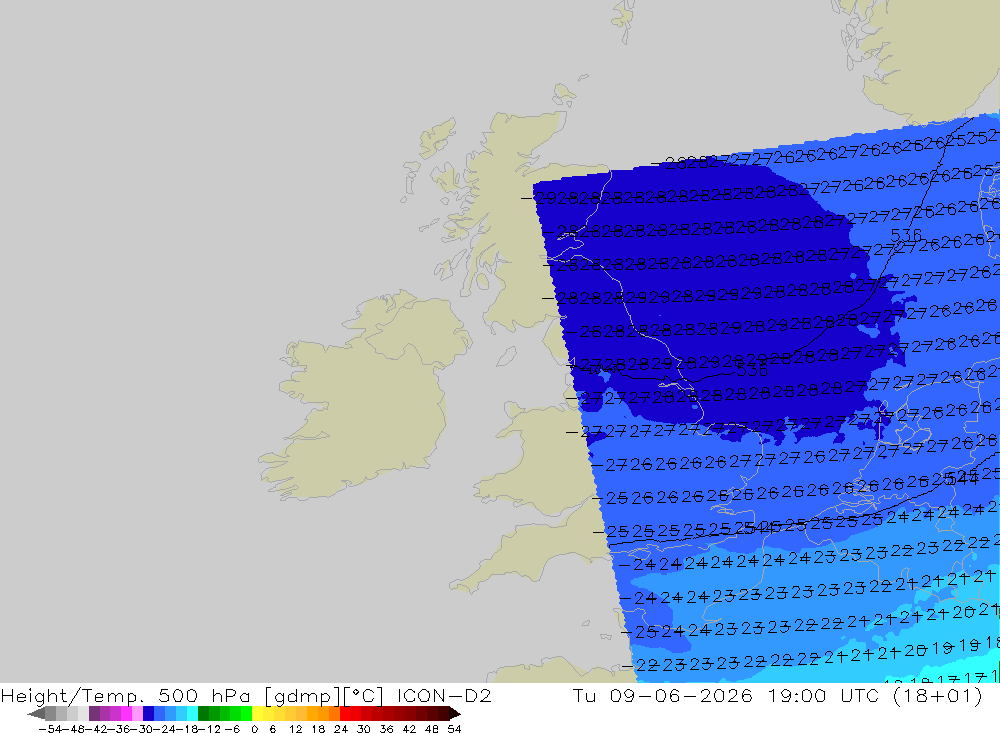Image resolution: width=1000 pixels, height=733 pixels.
Task: Click the -54 legend value
Action: coord(50,729)
